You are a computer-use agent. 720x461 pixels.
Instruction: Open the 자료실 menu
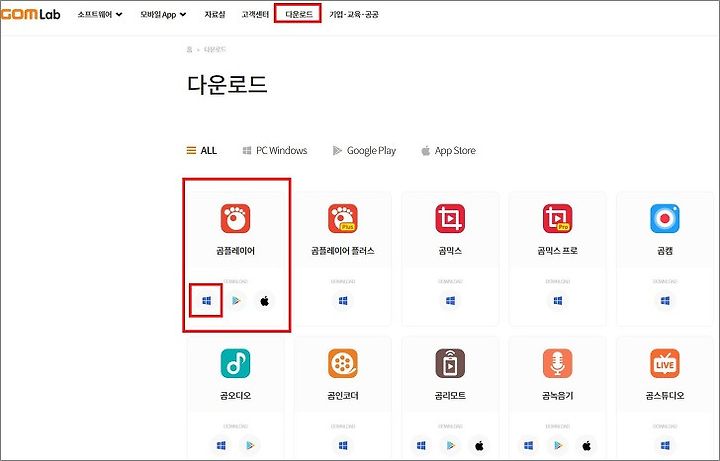(214, 14)
